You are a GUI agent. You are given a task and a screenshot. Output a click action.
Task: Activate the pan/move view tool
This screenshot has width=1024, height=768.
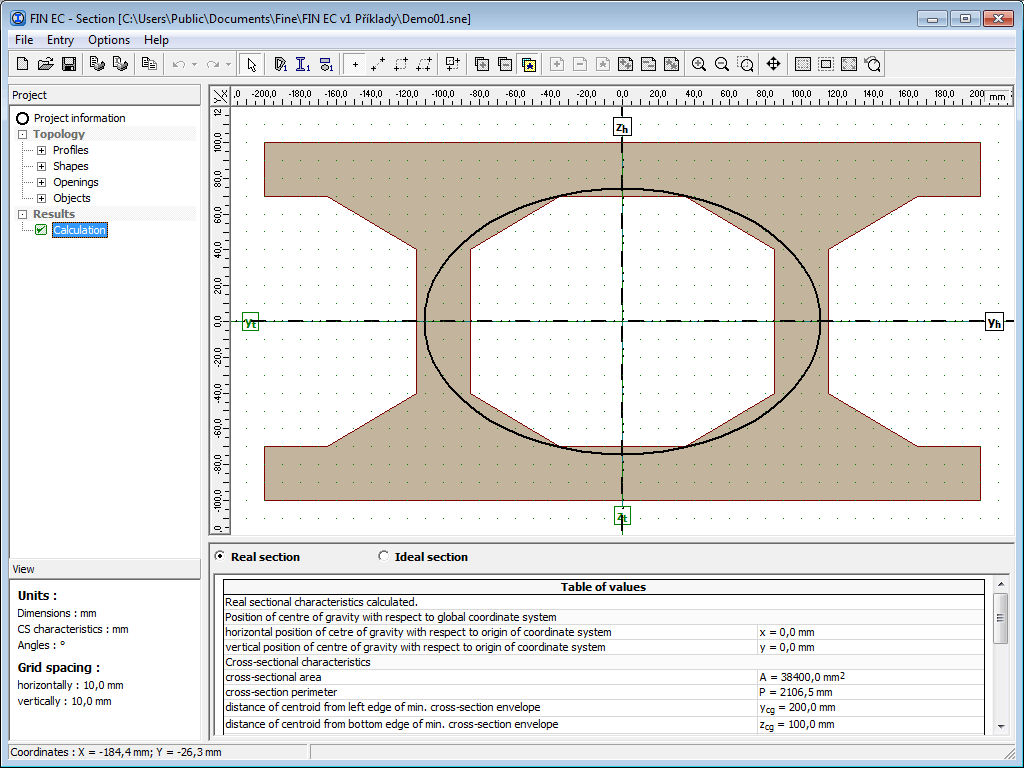(x=774, y=63)
